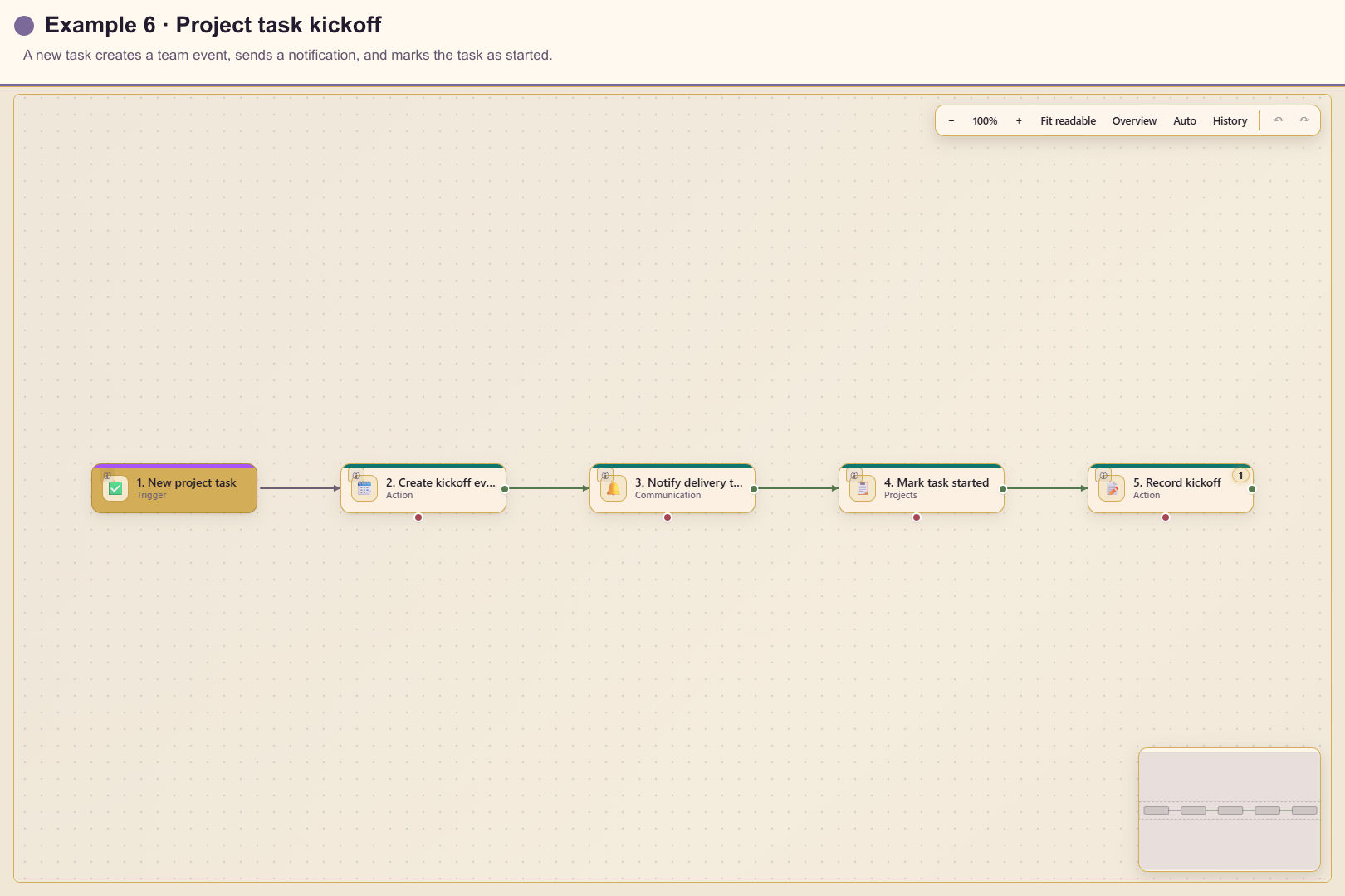Viewport: 1345px width, 896px height.
Task: Select the 1. New project task trigger title
Action: point(187,482)
